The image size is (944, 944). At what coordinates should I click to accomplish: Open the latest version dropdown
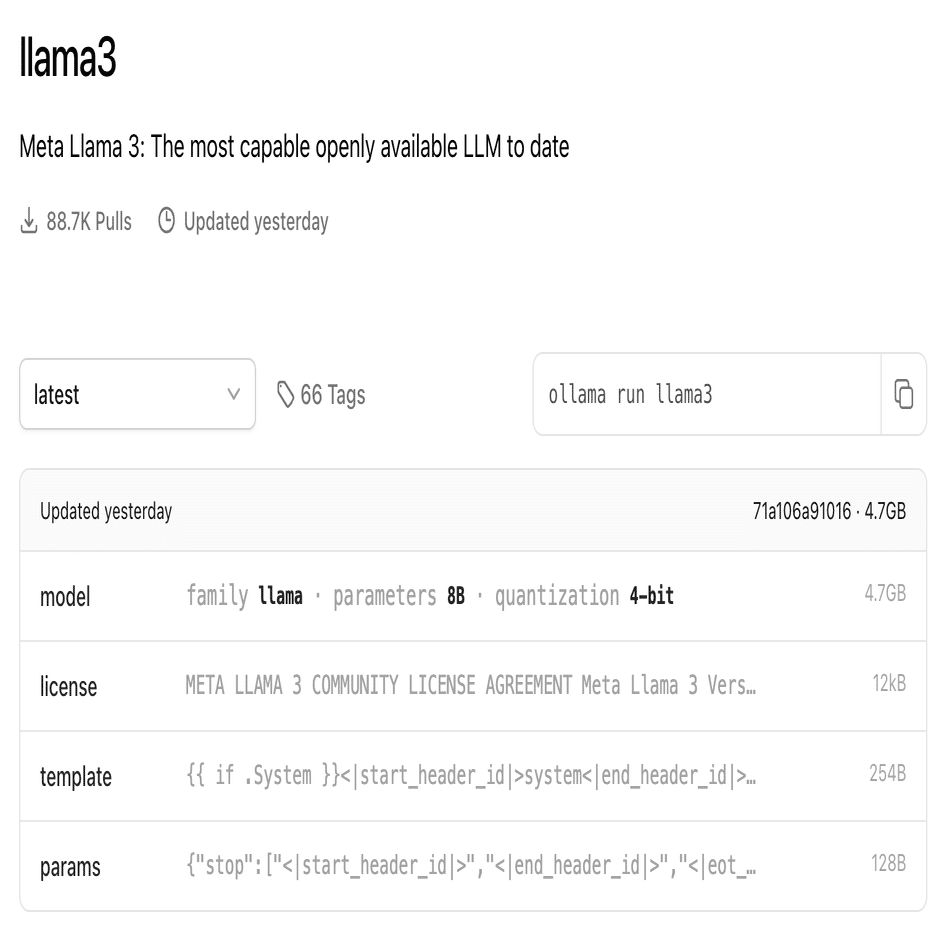(137, 395)
